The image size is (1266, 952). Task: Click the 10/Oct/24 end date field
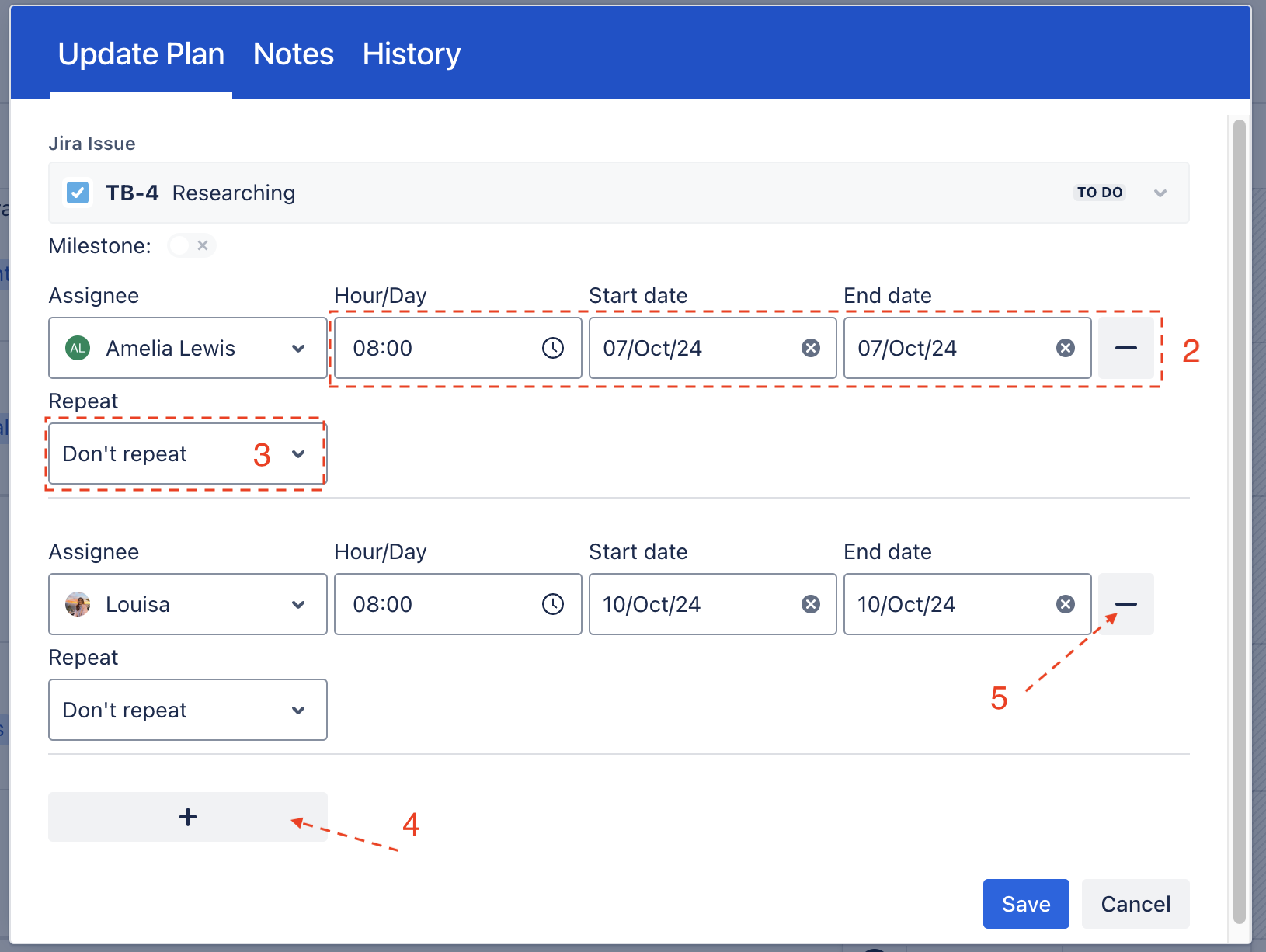(968, 604)
